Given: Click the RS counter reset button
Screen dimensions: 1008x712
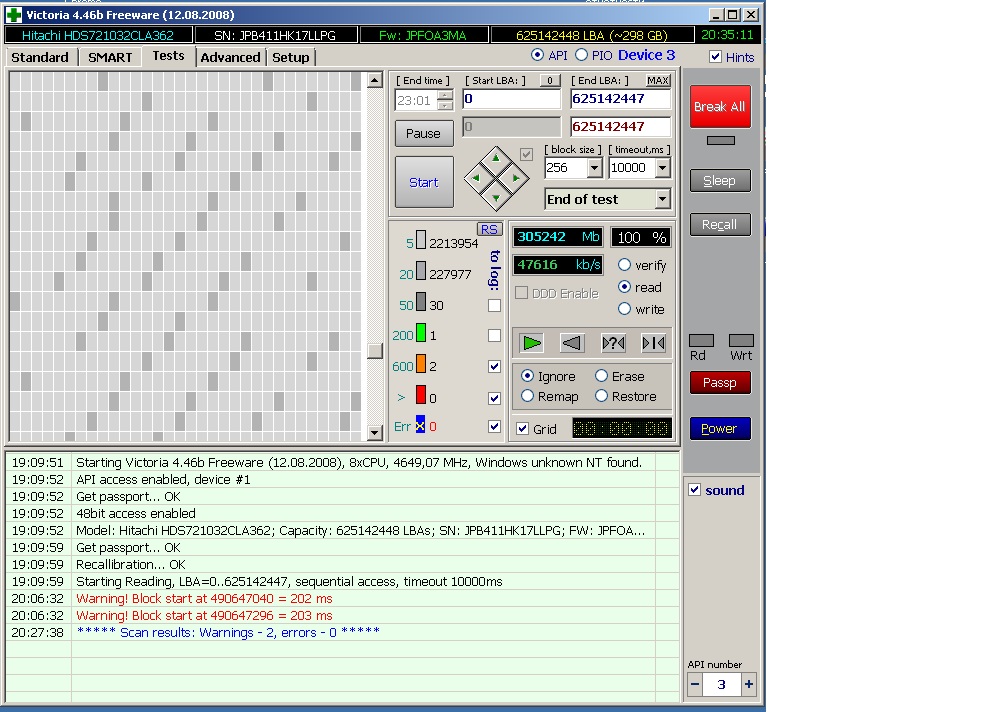Looking at the screenshot, I should [x=489, y=229].
